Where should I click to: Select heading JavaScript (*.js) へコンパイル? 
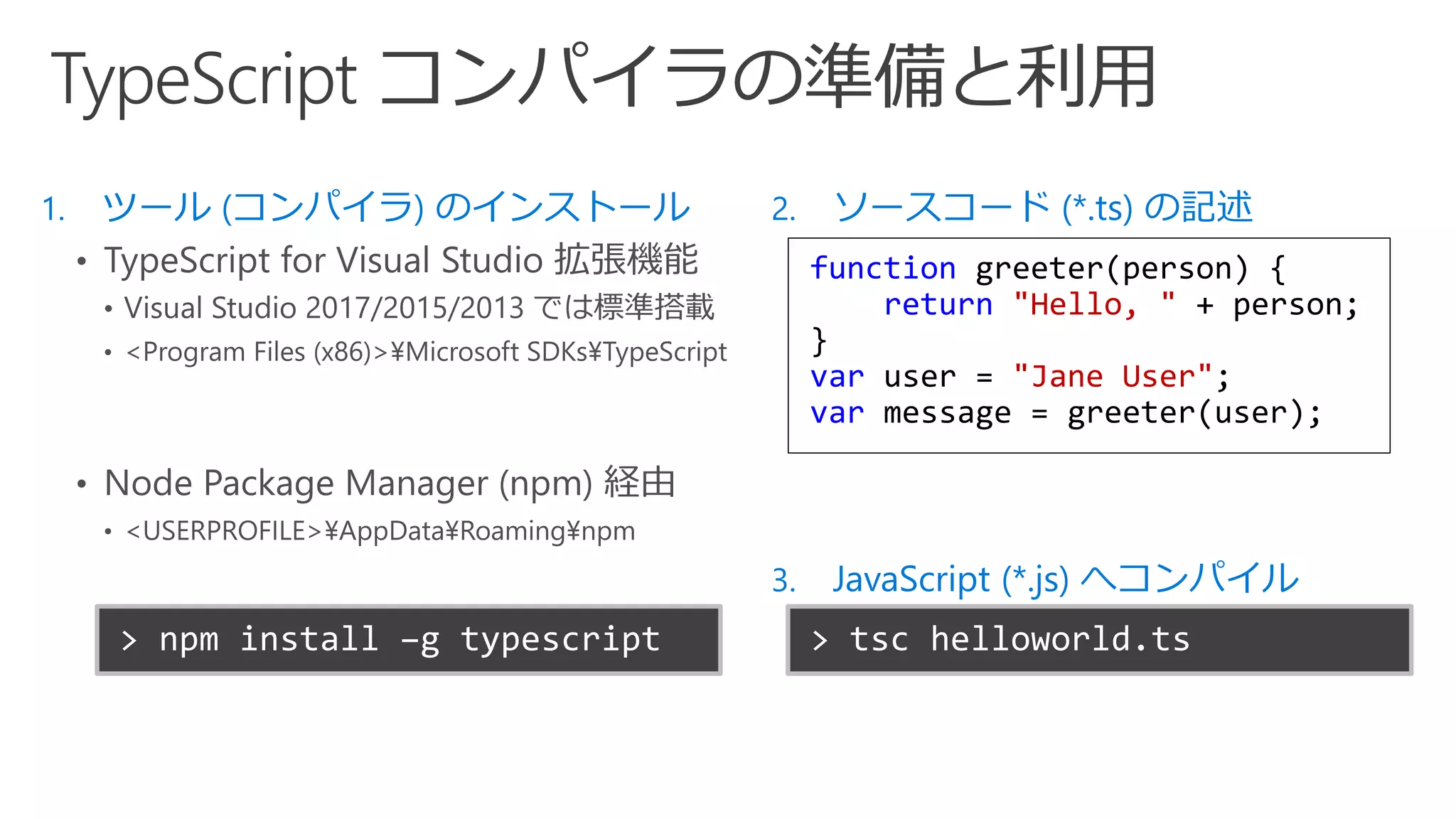pyautogui.click(x=1066, y=579)
